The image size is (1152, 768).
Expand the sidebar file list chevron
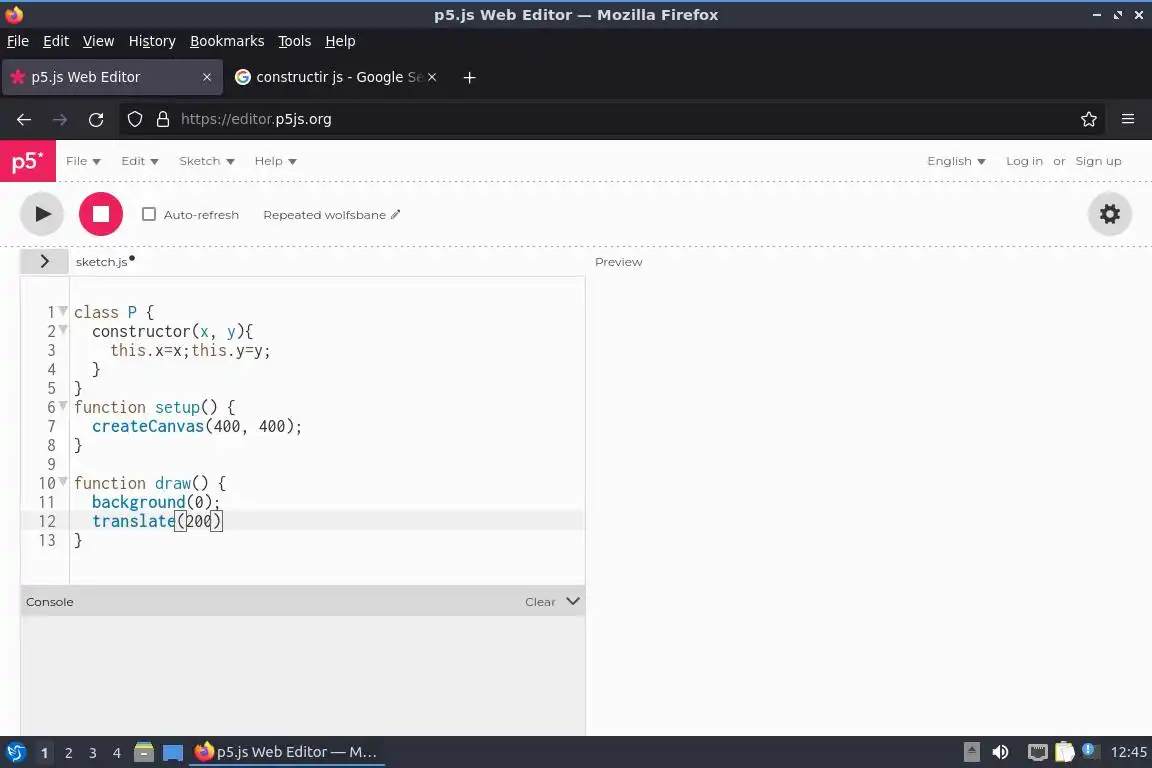coord(44,262)
